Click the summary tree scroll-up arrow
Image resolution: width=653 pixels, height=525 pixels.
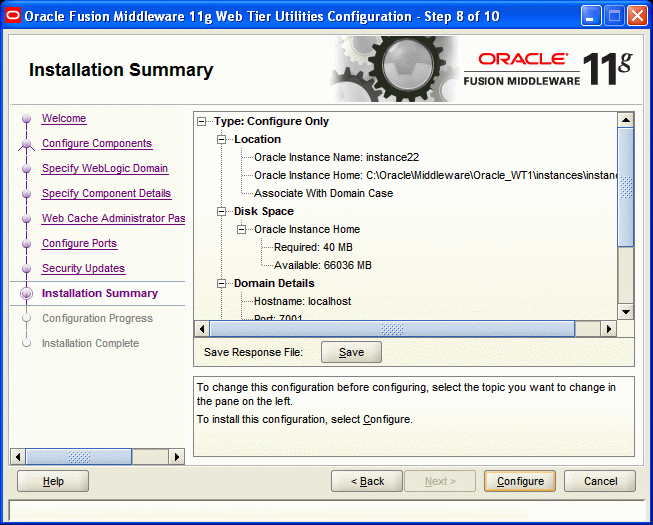626,120
